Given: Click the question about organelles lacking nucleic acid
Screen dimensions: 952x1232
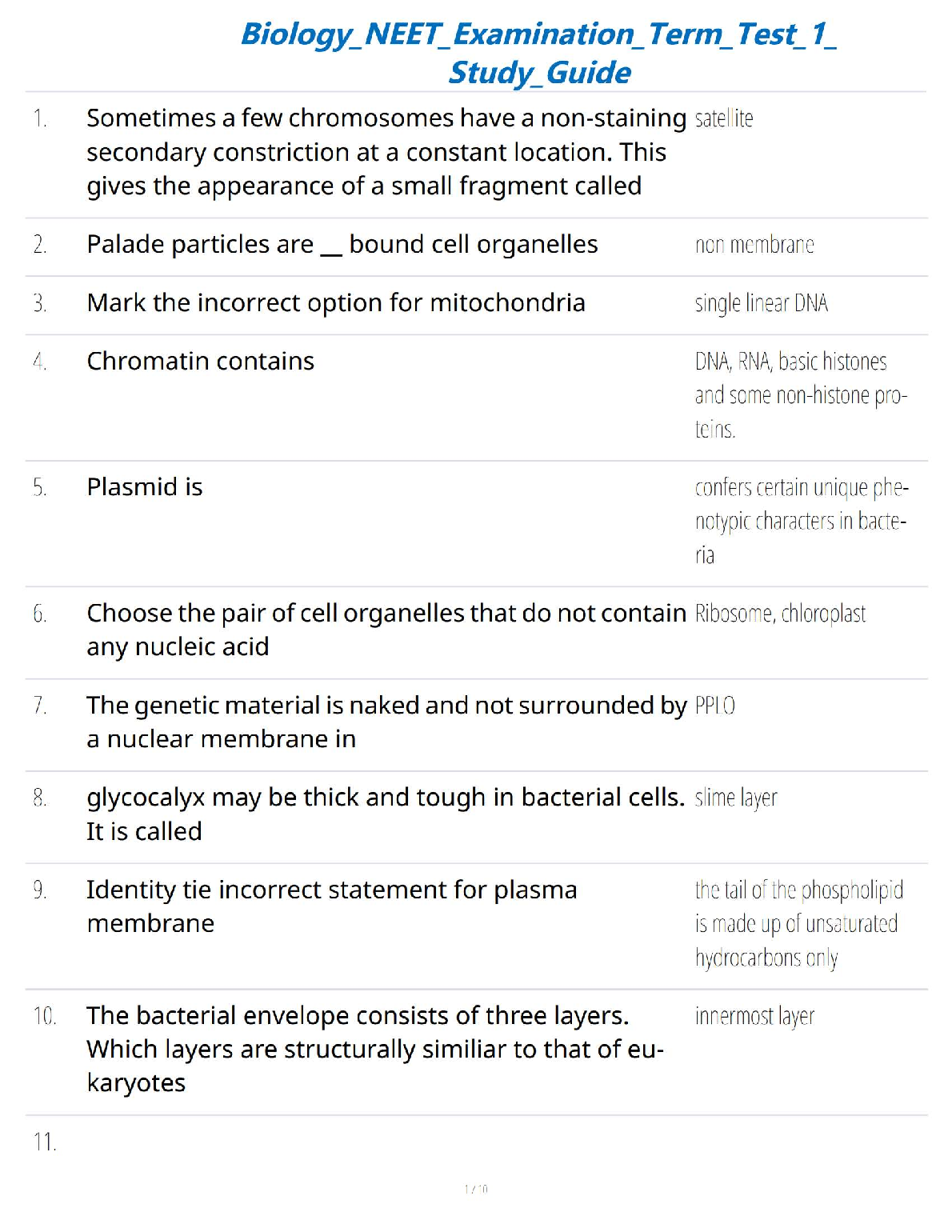Looking at the screenshot, I should [386, 630].
